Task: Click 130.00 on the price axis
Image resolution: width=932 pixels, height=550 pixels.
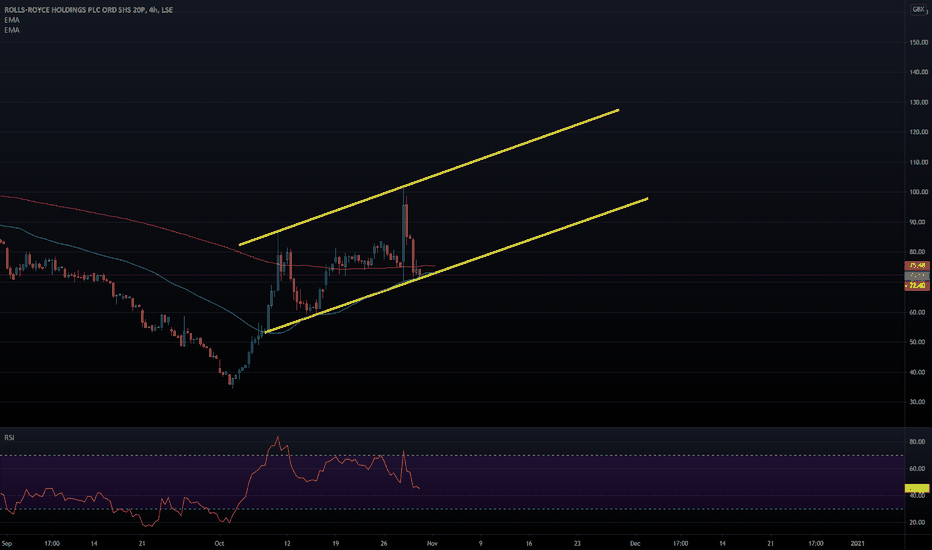Action: tap(918, 102)
